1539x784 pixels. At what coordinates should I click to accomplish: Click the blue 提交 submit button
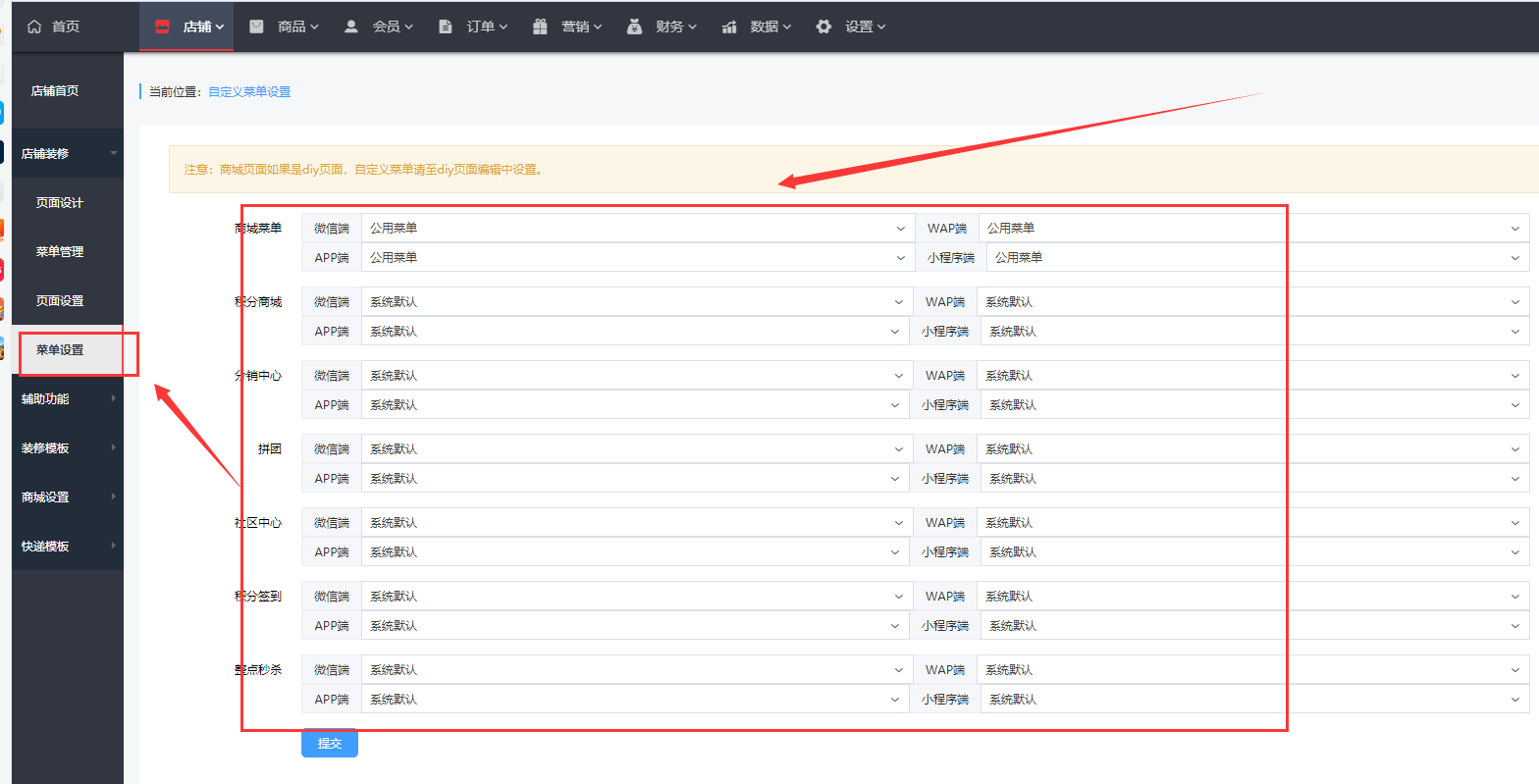330,743
